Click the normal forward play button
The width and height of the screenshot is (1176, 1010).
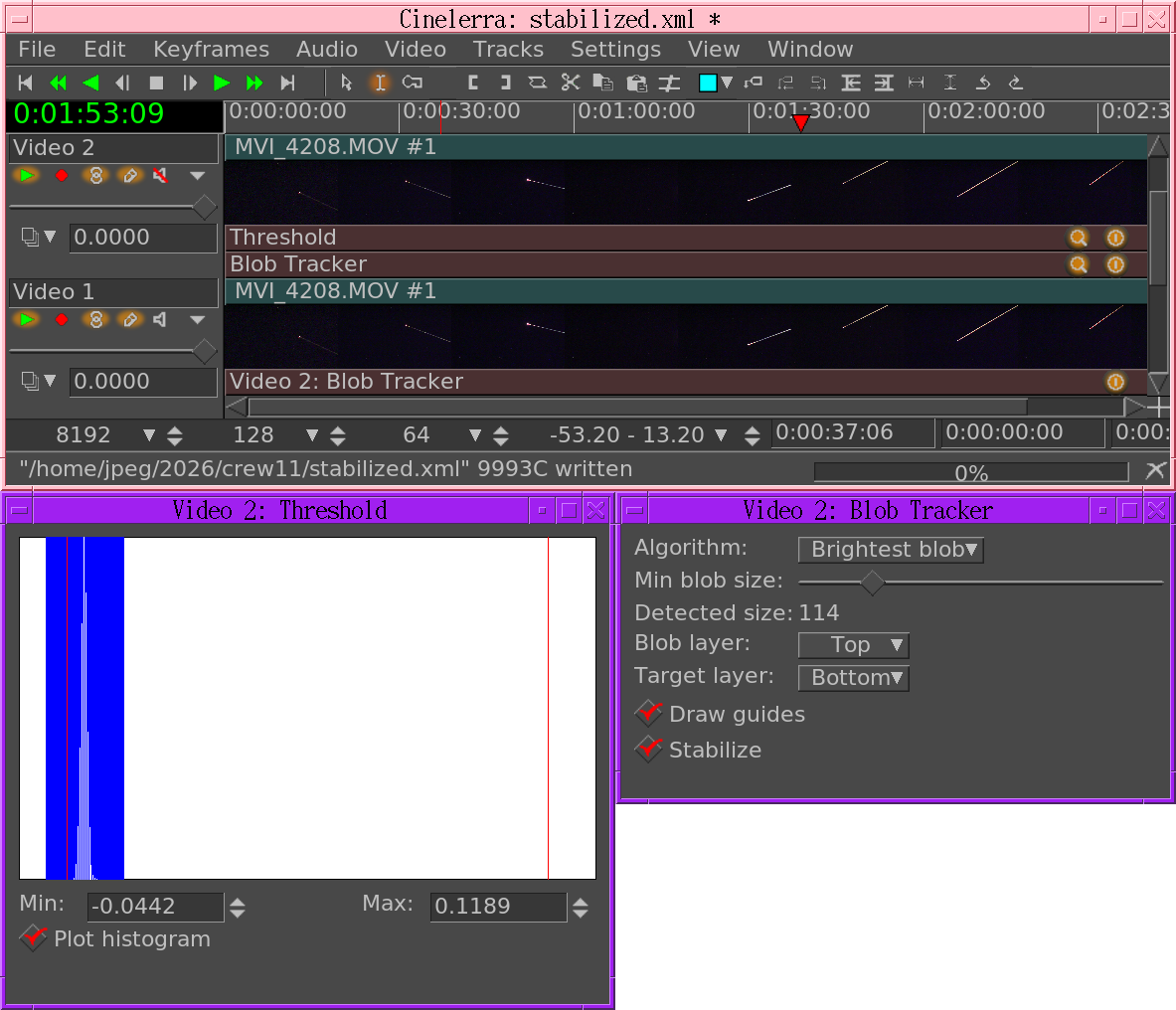click(x=222, y=83)
